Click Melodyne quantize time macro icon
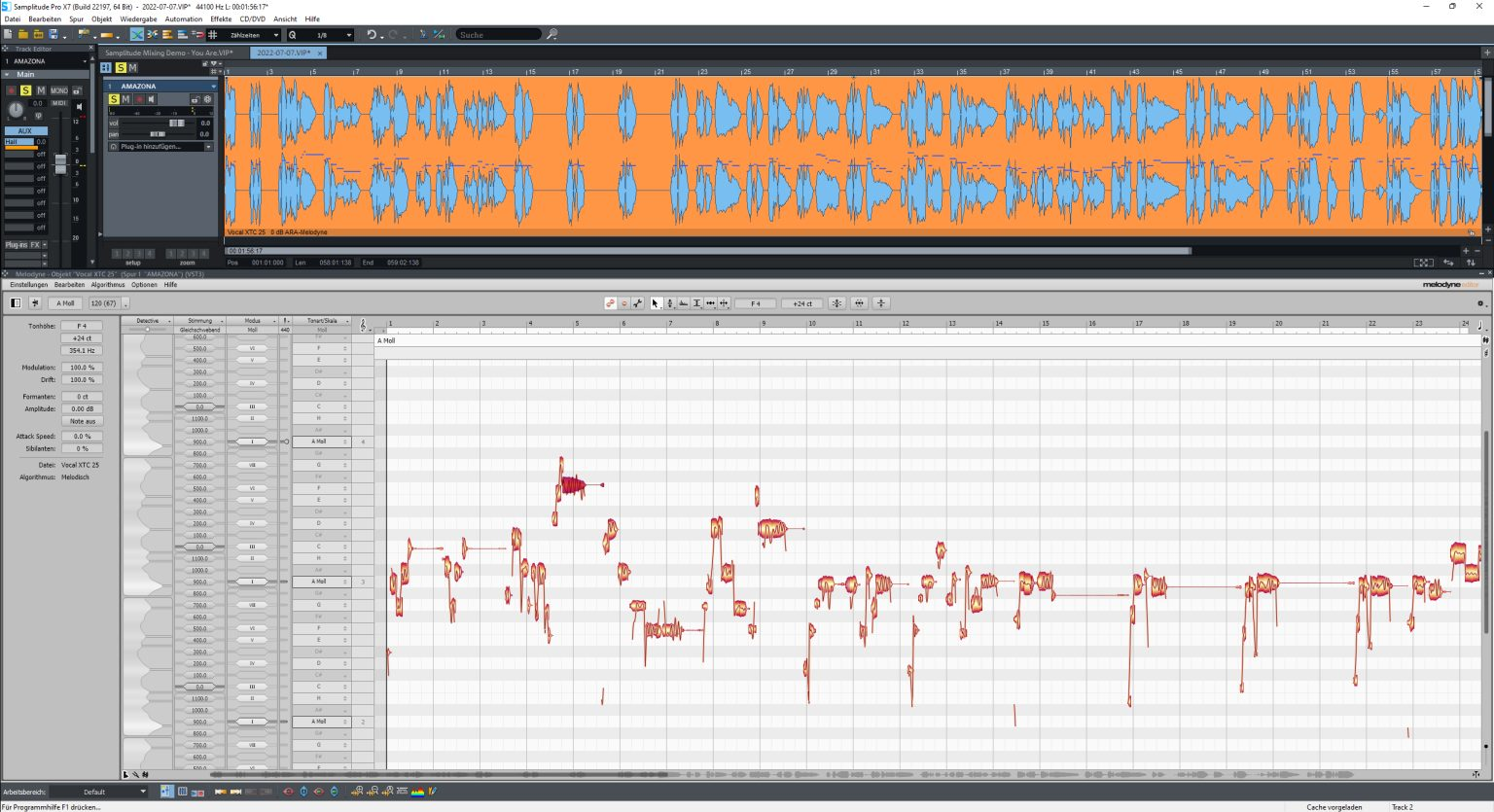 click(x=859, y=303)
